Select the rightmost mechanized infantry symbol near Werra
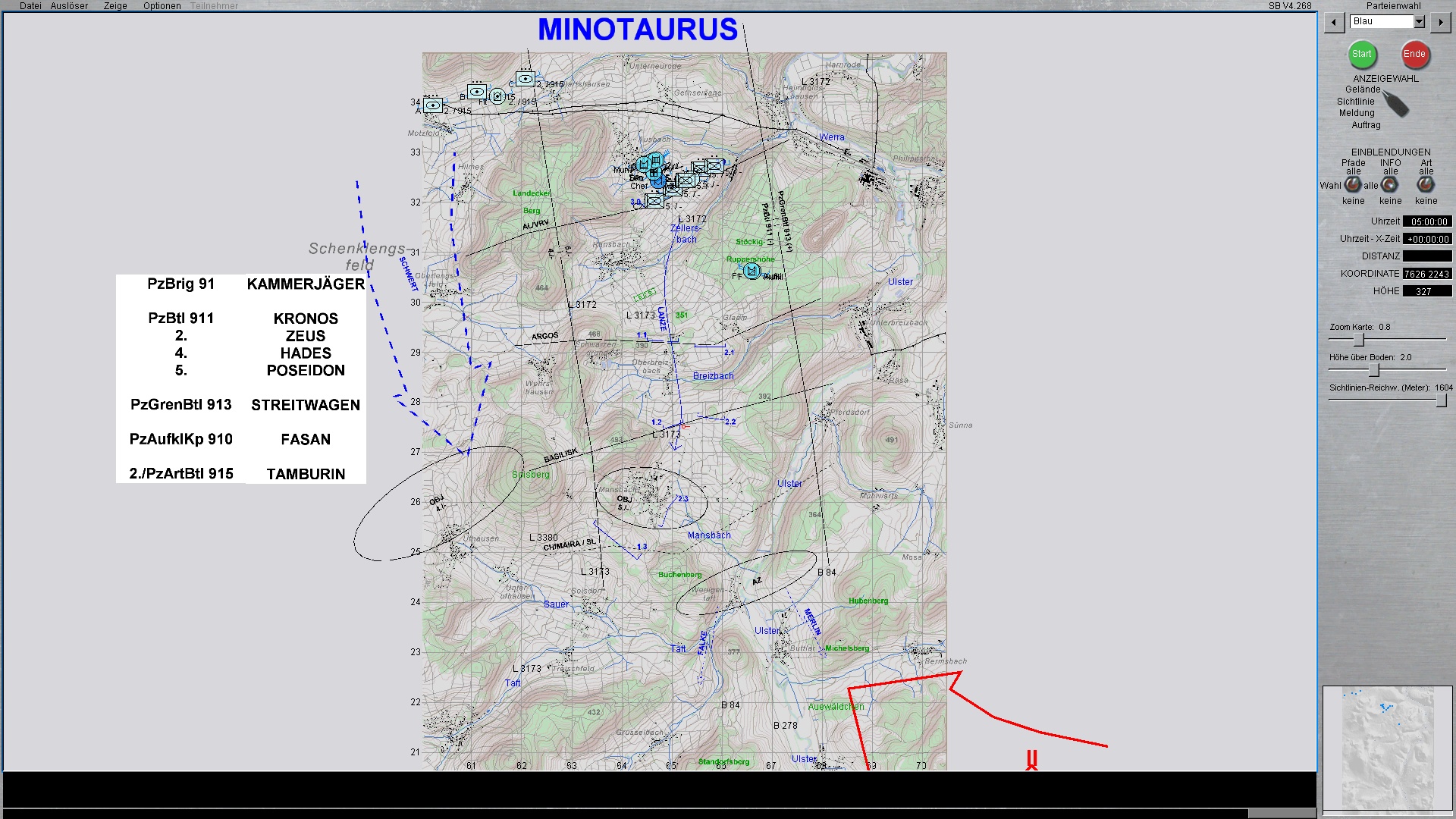Image resolution: width=1456 pixels, height=819 pixels. click(x=714, y=165)
